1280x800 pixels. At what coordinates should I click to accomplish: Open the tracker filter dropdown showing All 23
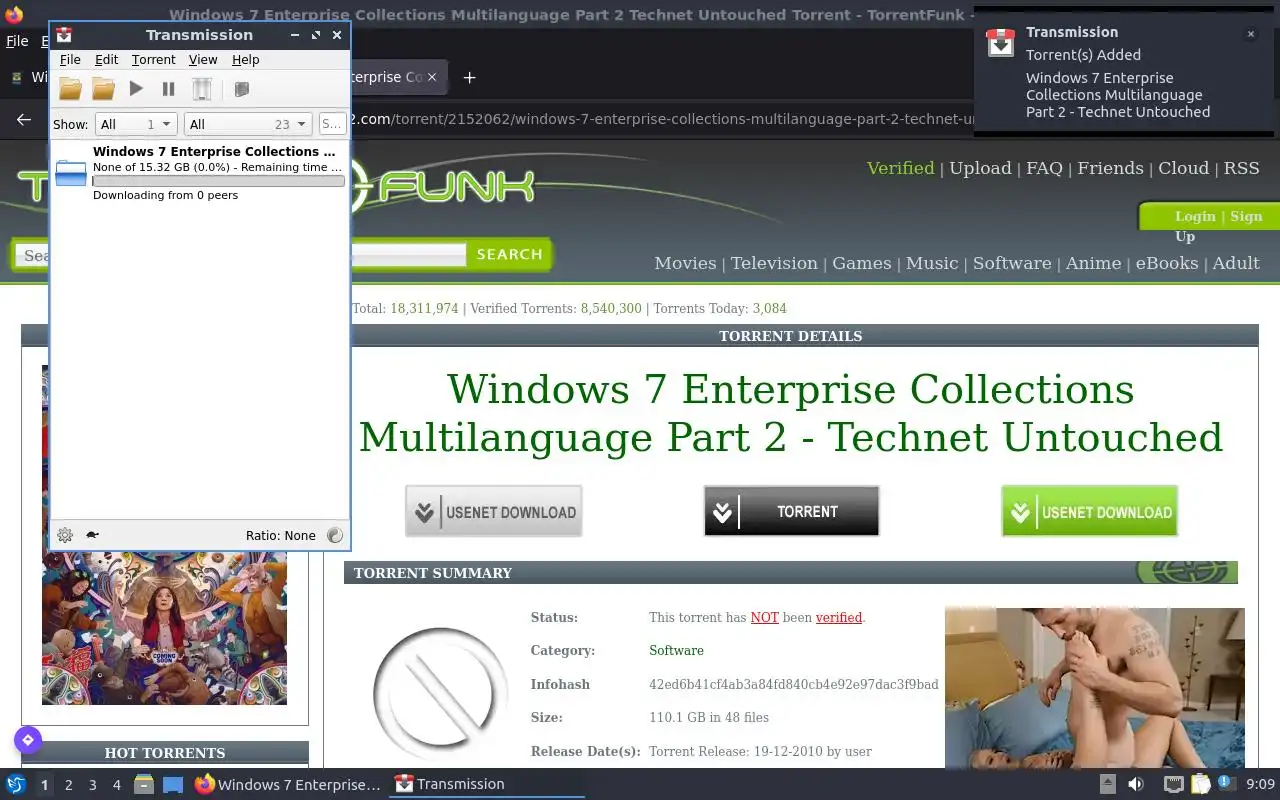(x=247, y=124)
